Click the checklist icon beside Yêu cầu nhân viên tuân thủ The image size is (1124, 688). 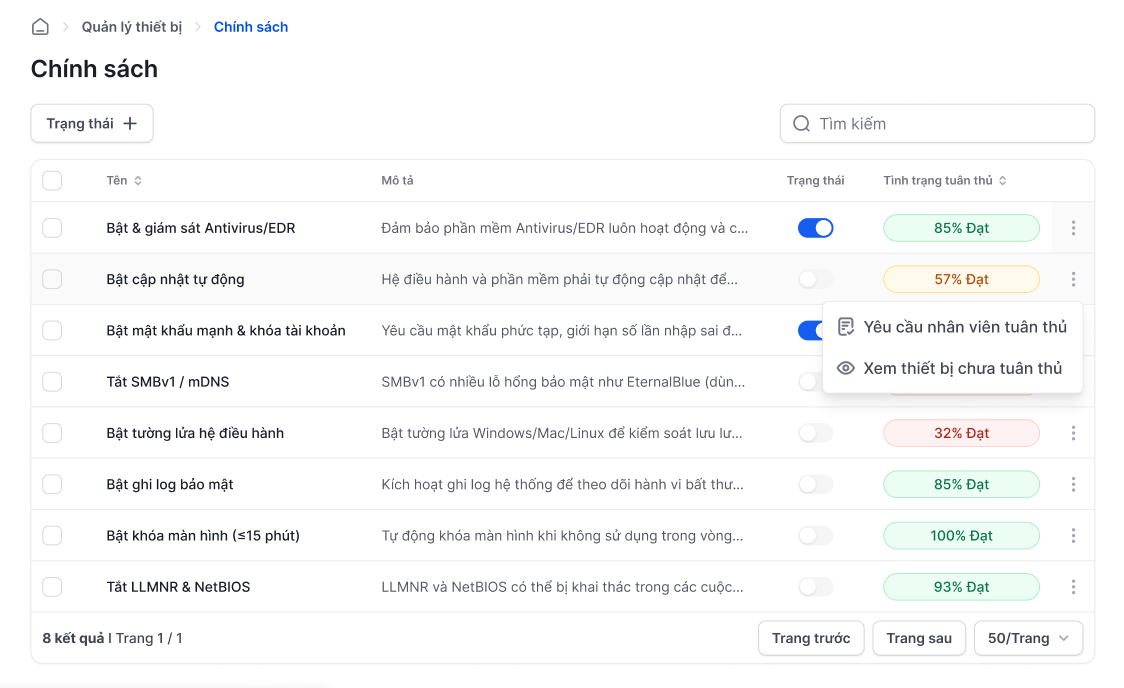click(x=846, y=327)
